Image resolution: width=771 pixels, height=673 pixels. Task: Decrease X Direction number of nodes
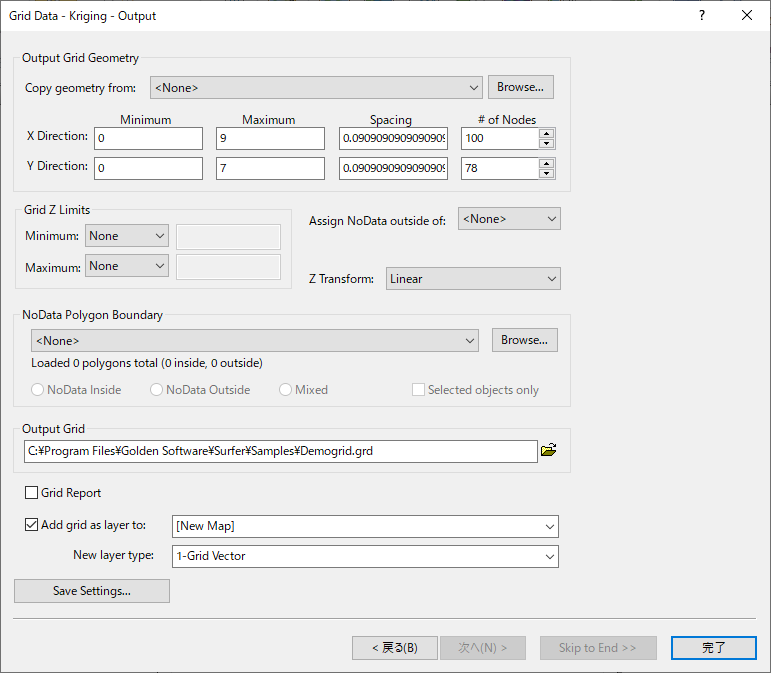(x=547, y=144)
